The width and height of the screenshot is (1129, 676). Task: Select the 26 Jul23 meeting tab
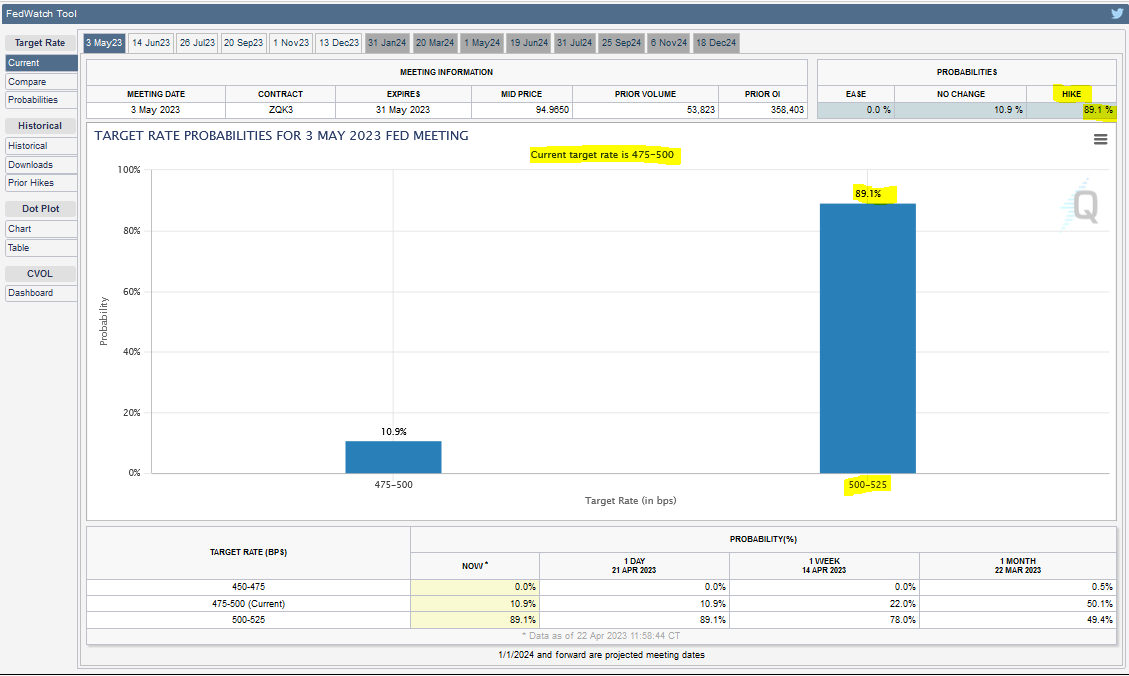[x=197, y=42]
